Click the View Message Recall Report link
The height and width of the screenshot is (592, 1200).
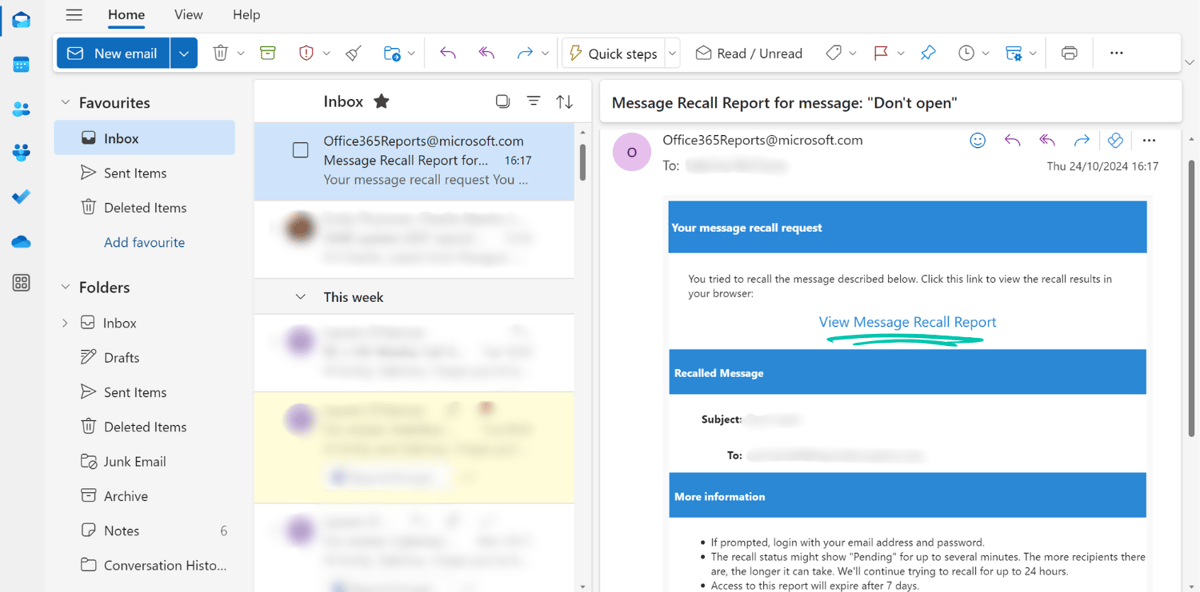point(906,322)
